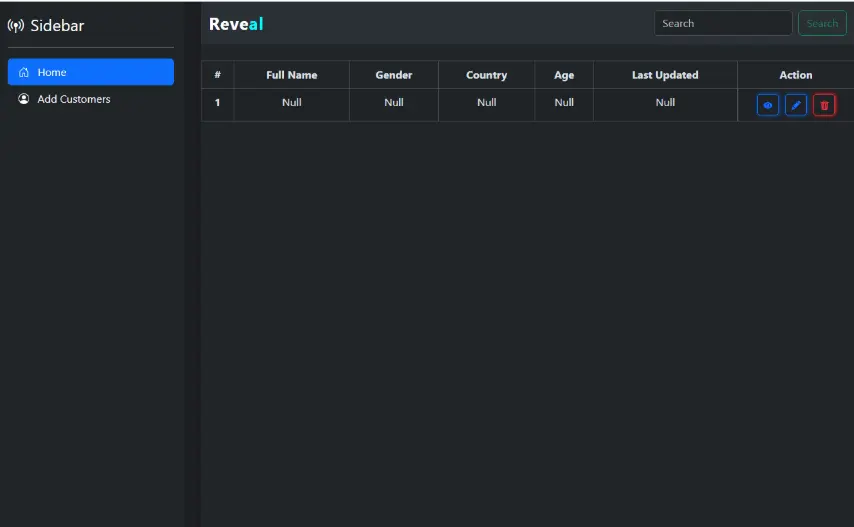Click Null under Last Updated column
Viewport: 854px width, 527px height.
(x=665, y=102)
